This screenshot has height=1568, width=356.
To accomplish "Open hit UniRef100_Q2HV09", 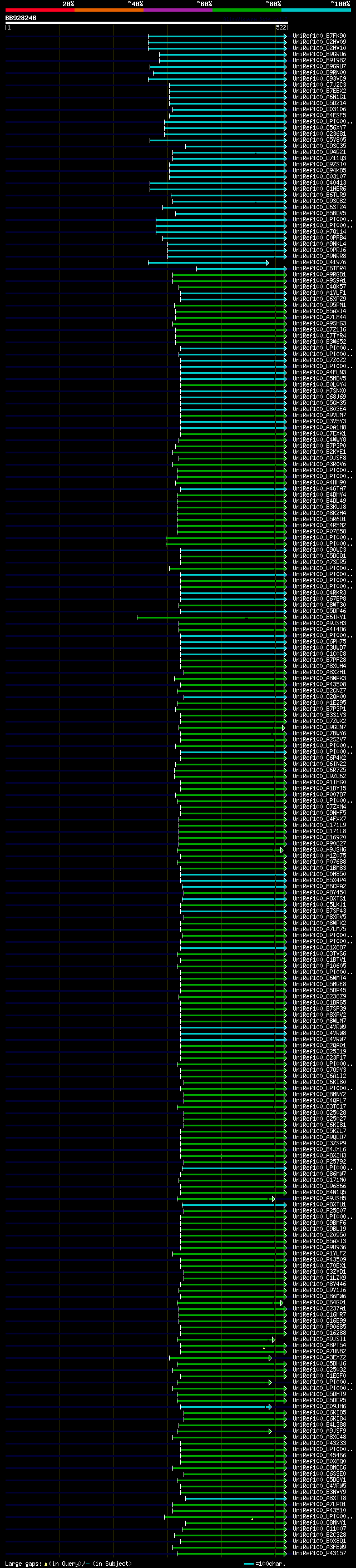I will click(x=319, y=42).
